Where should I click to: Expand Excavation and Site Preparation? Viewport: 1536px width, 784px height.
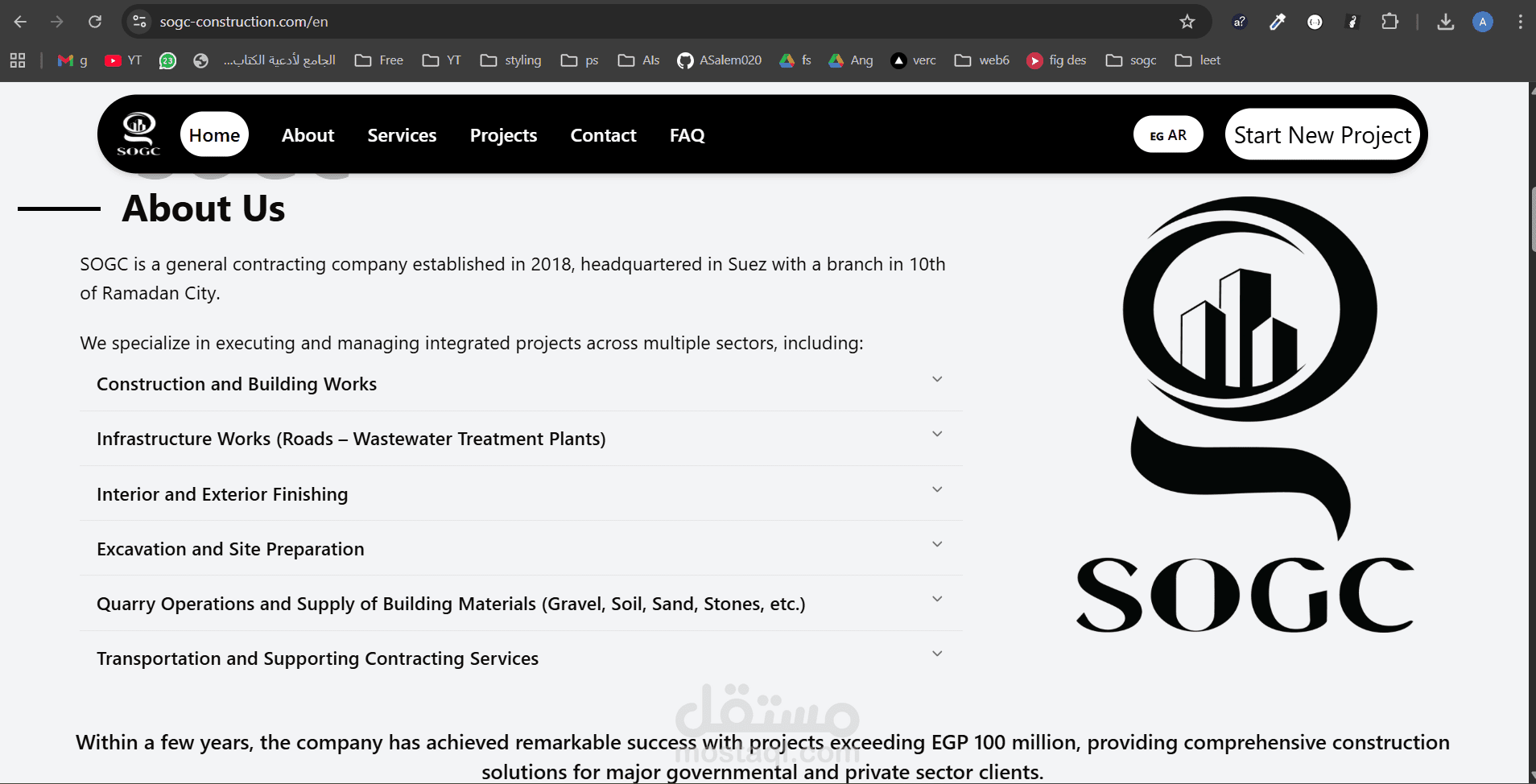tap(521, 549)
